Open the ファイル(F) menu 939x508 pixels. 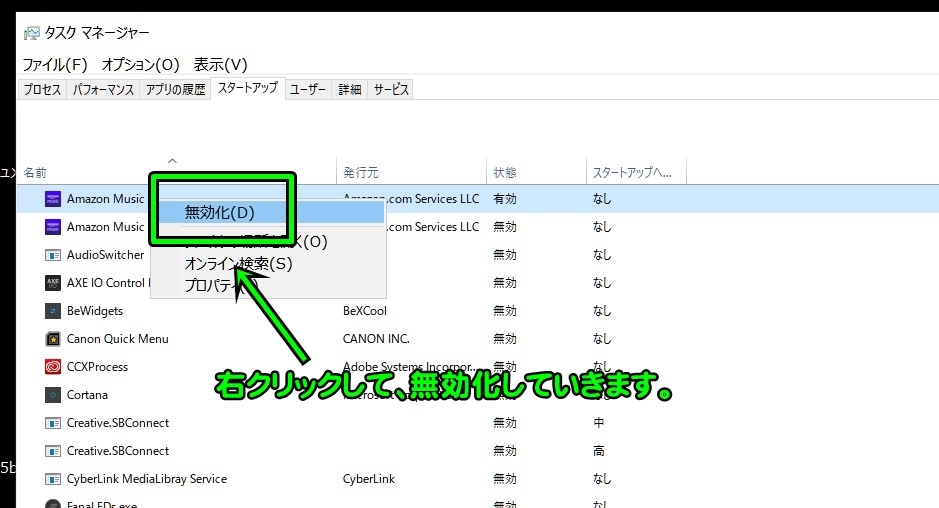55,64
